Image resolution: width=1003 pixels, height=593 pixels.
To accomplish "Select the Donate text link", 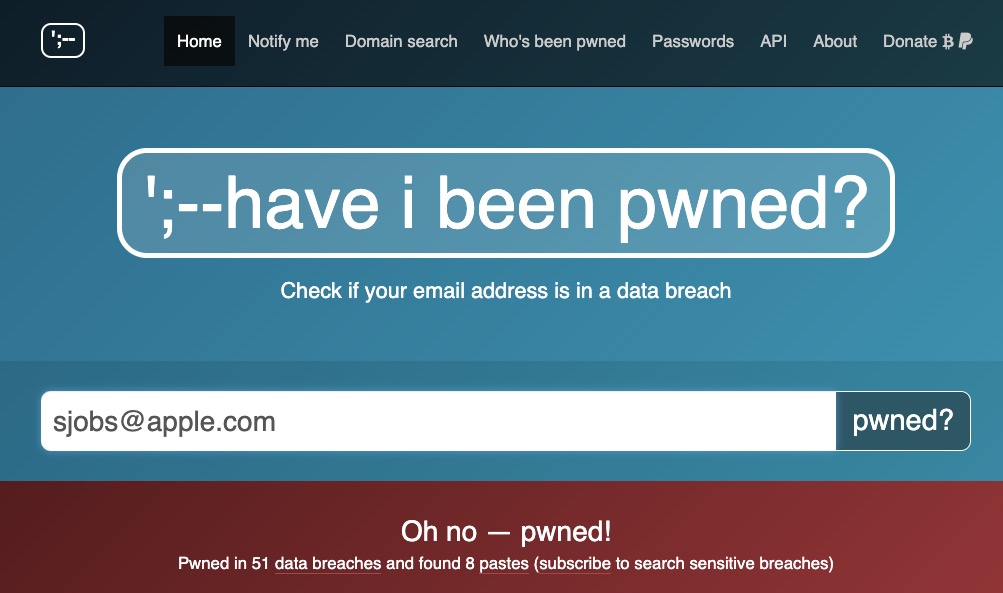I will point(910,41).
